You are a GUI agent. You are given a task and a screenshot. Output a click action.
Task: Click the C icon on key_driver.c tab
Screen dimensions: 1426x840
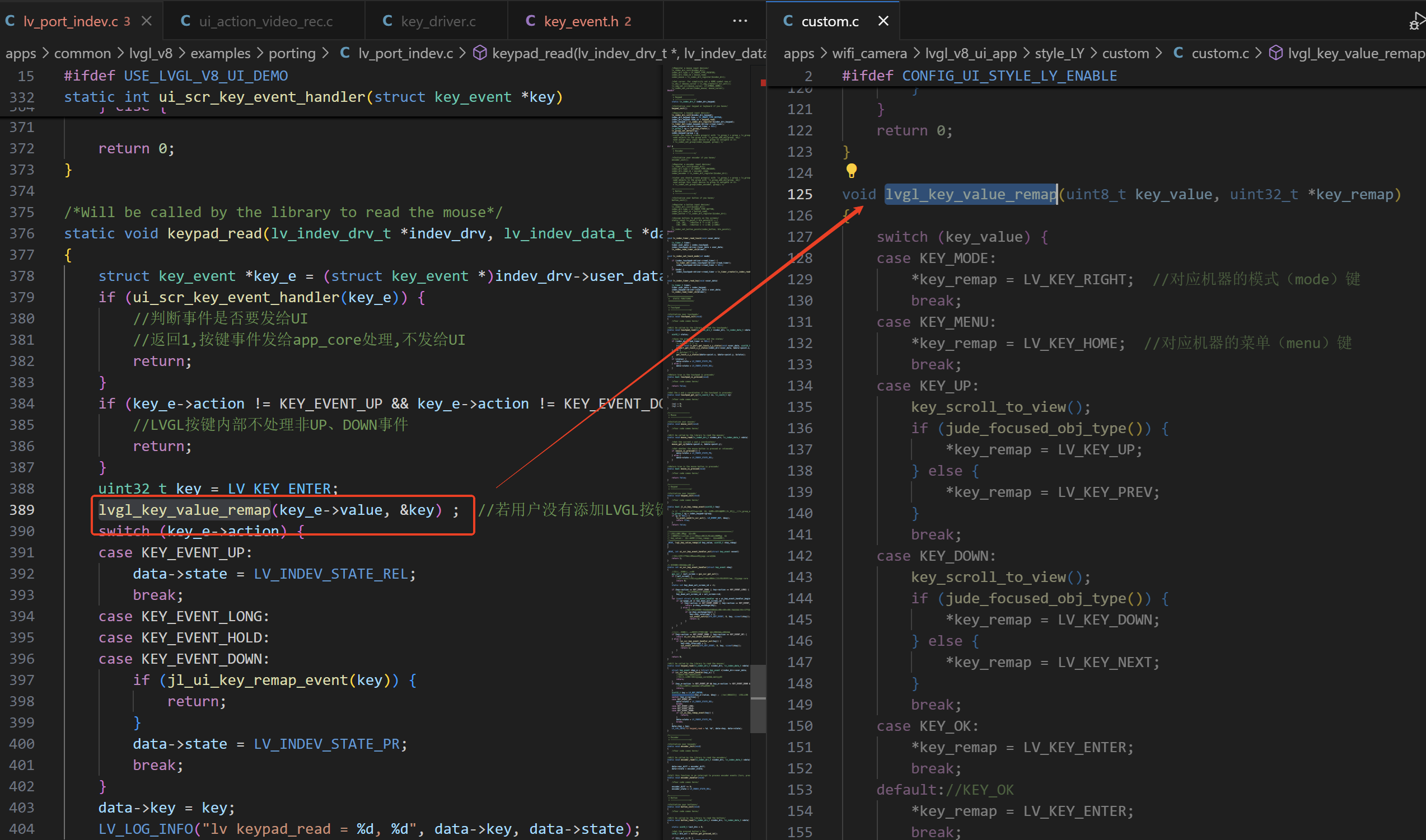[x=388, y=21]
